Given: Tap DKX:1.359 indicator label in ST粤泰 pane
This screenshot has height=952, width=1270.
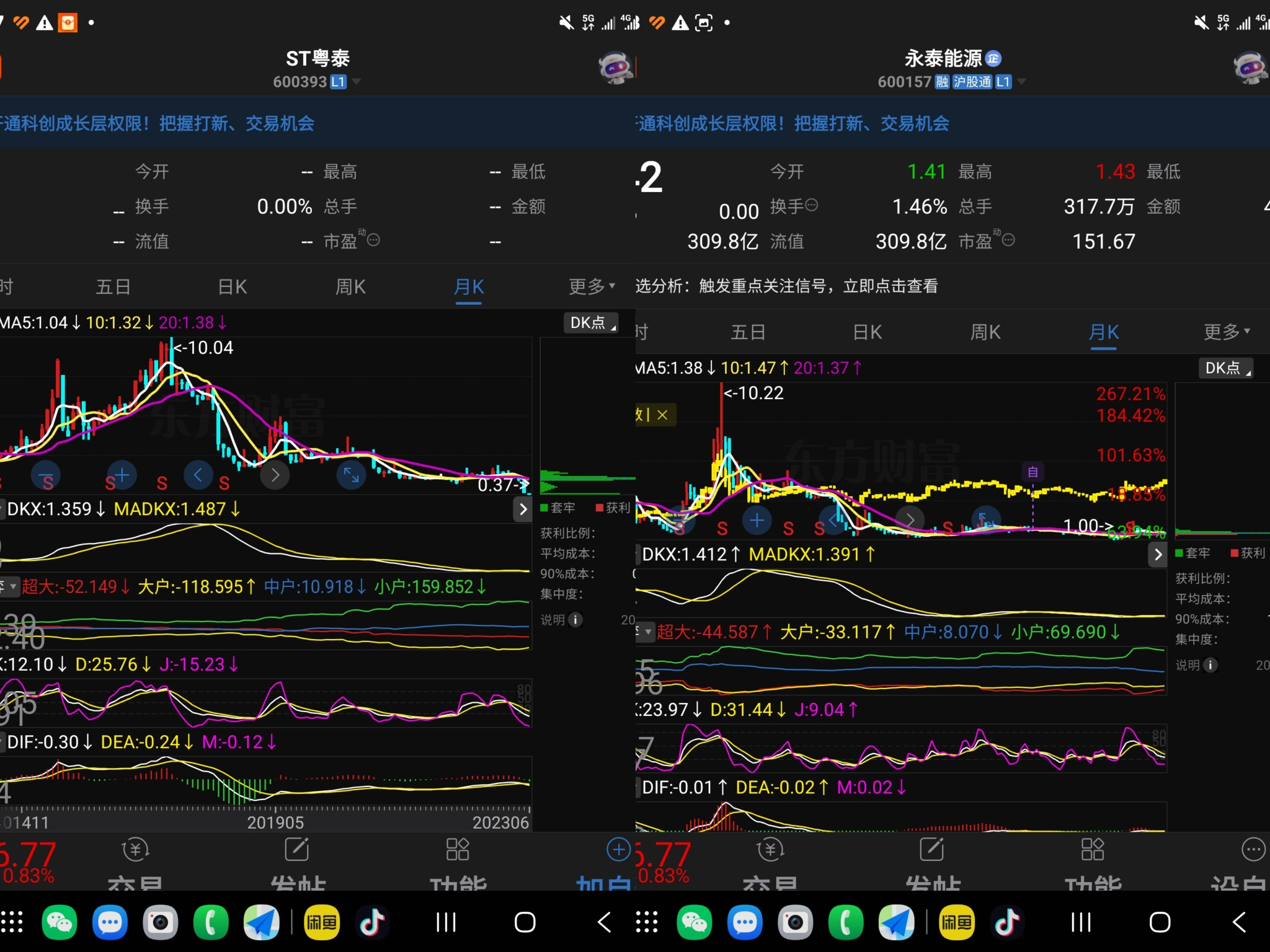Looking at the screenshot, I should click(56, 509).
